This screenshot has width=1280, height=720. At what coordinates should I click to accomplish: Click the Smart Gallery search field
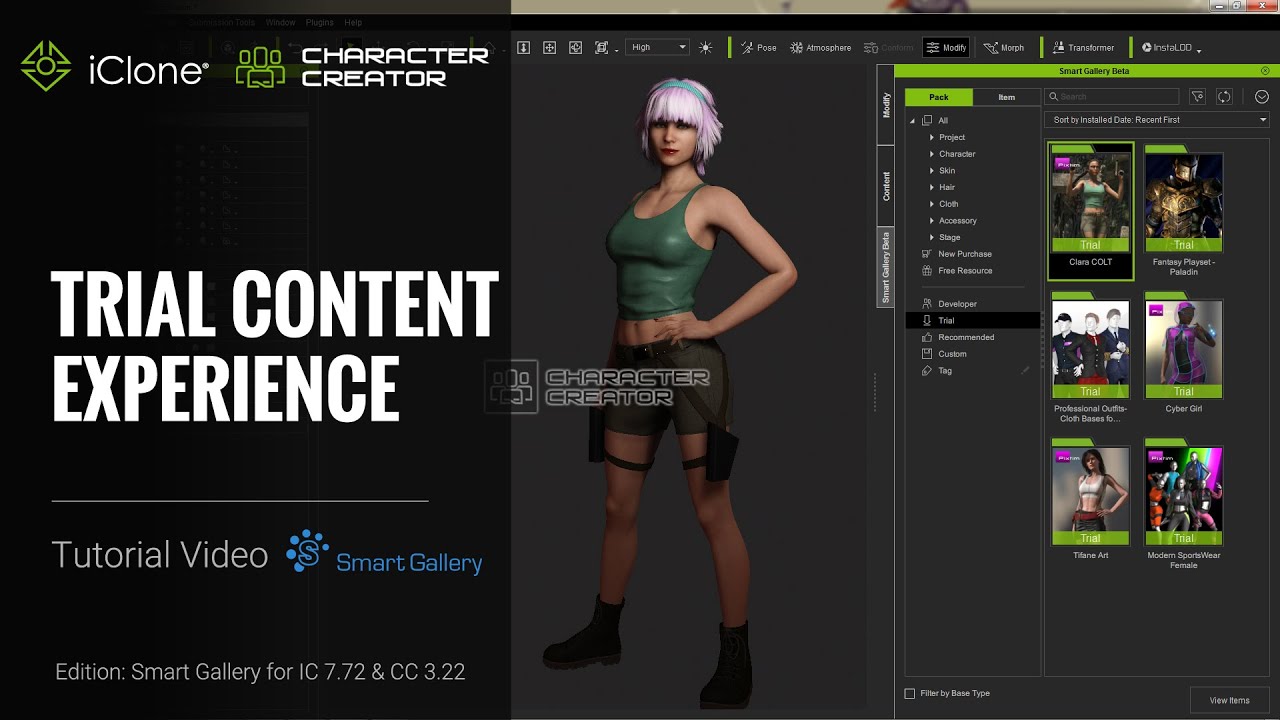(1112, 97)
